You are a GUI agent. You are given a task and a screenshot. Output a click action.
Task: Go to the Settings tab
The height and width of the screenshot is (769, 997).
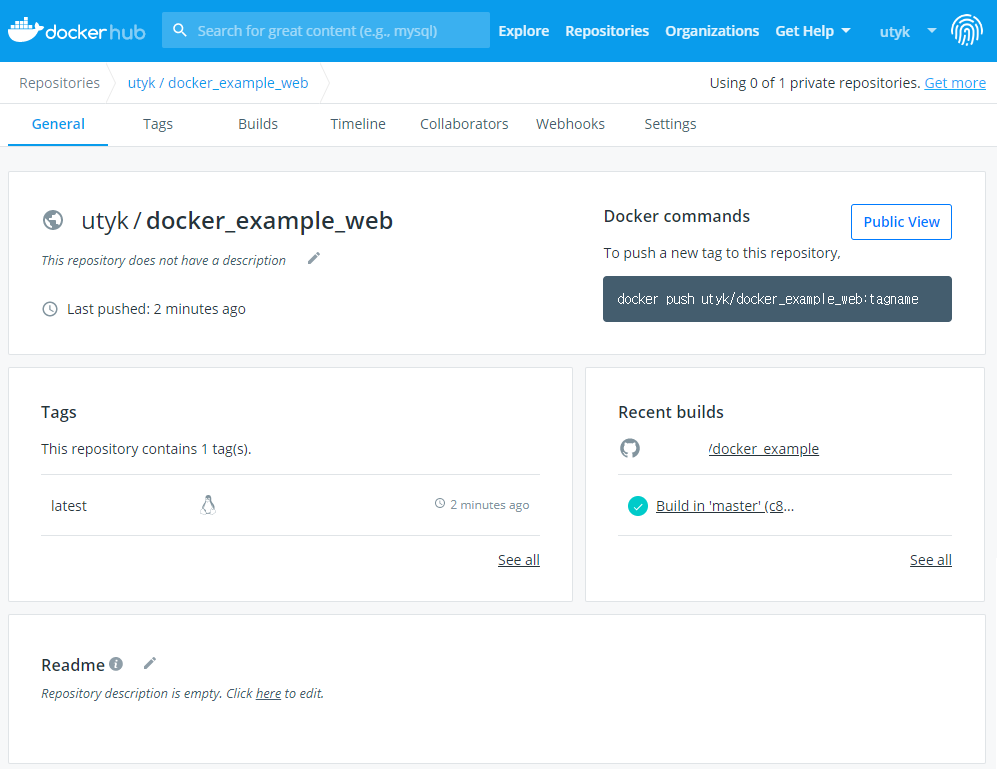(x=670, y=124)
